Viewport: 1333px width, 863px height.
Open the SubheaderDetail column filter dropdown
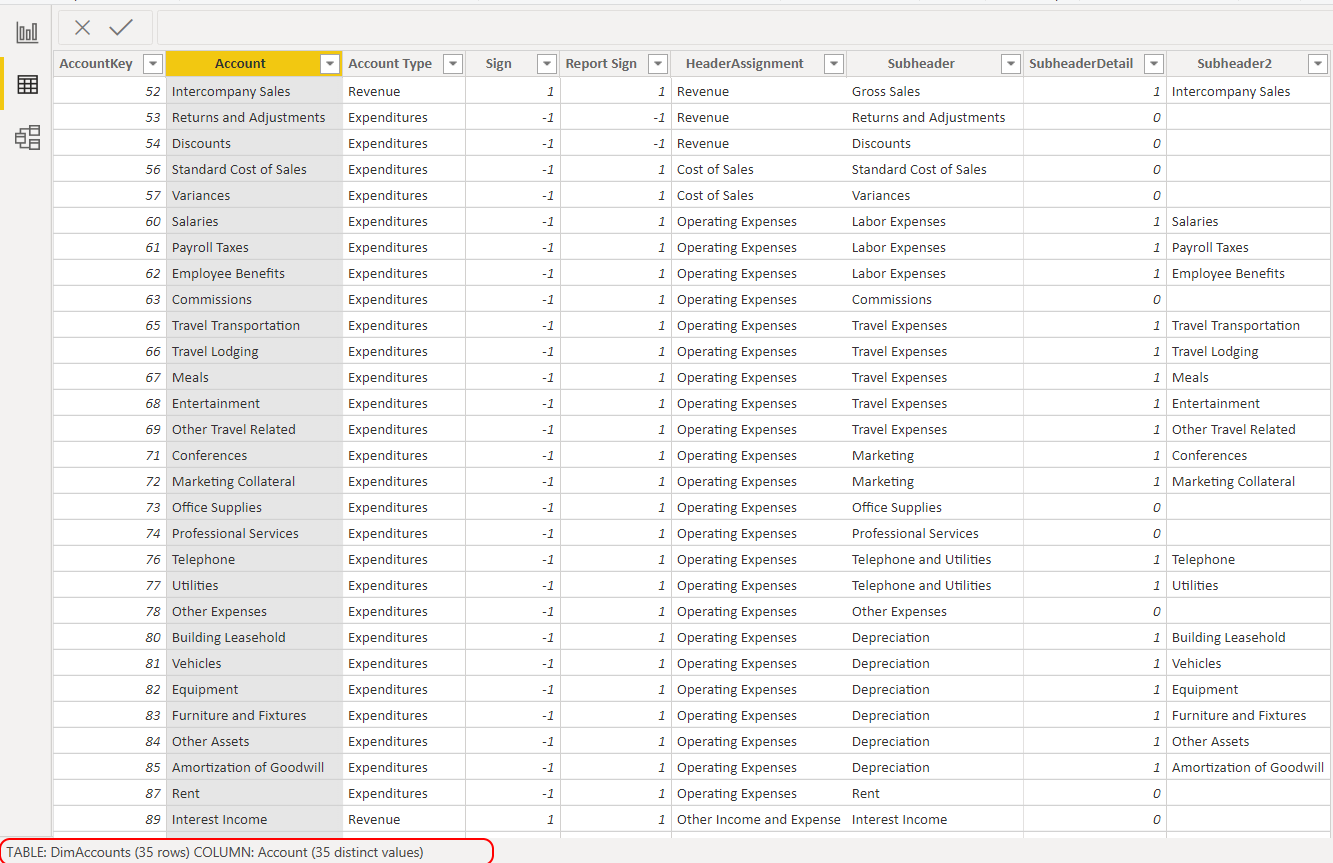[1154, 64]
